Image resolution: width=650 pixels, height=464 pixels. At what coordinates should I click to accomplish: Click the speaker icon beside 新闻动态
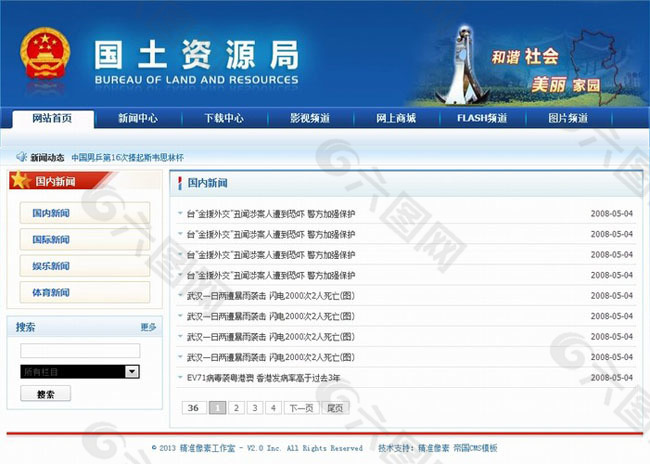[x=21, y=157]
